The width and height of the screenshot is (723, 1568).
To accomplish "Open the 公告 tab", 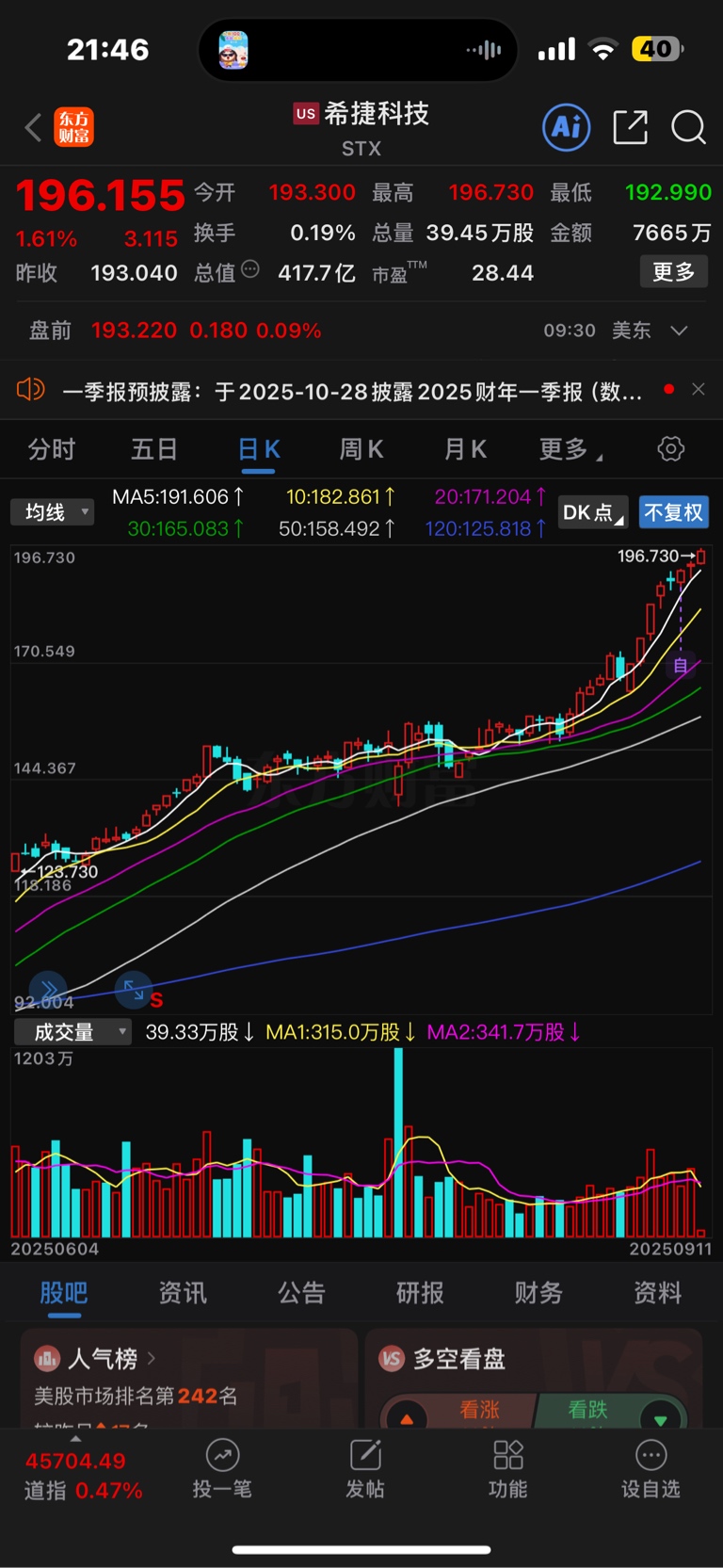I will (x=301, y=1293).
